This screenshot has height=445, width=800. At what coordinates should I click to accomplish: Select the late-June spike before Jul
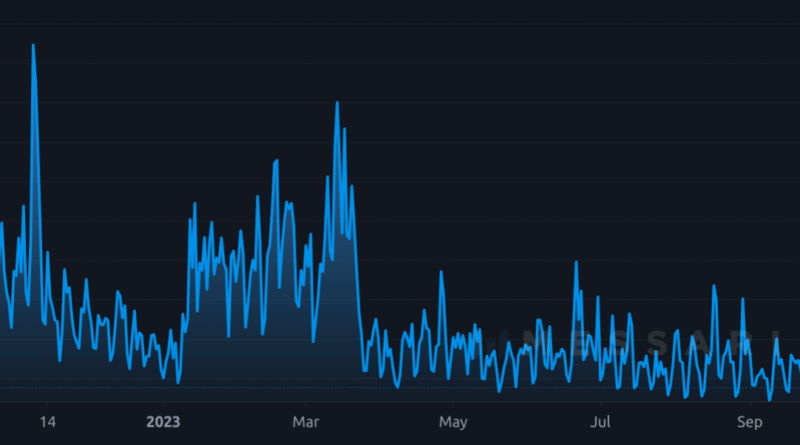pos(576,262)
